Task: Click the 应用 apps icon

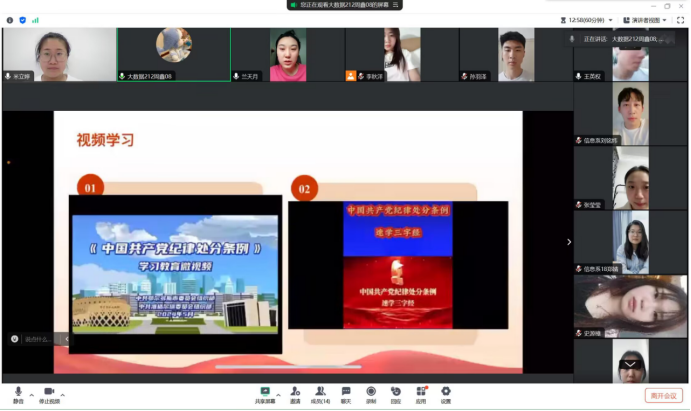Action: tap(421, 393)
